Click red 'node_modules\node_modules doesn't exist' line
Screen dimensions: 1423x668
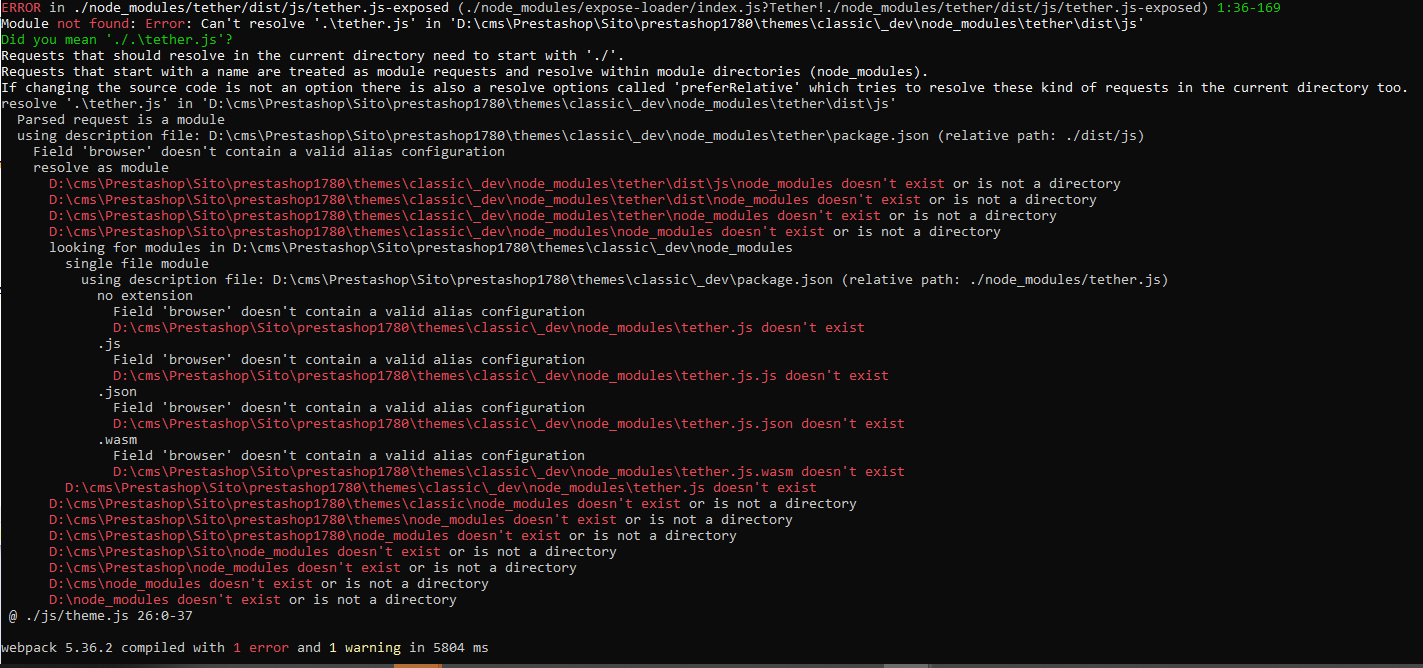pyautogui.click(x=525, y=231)
